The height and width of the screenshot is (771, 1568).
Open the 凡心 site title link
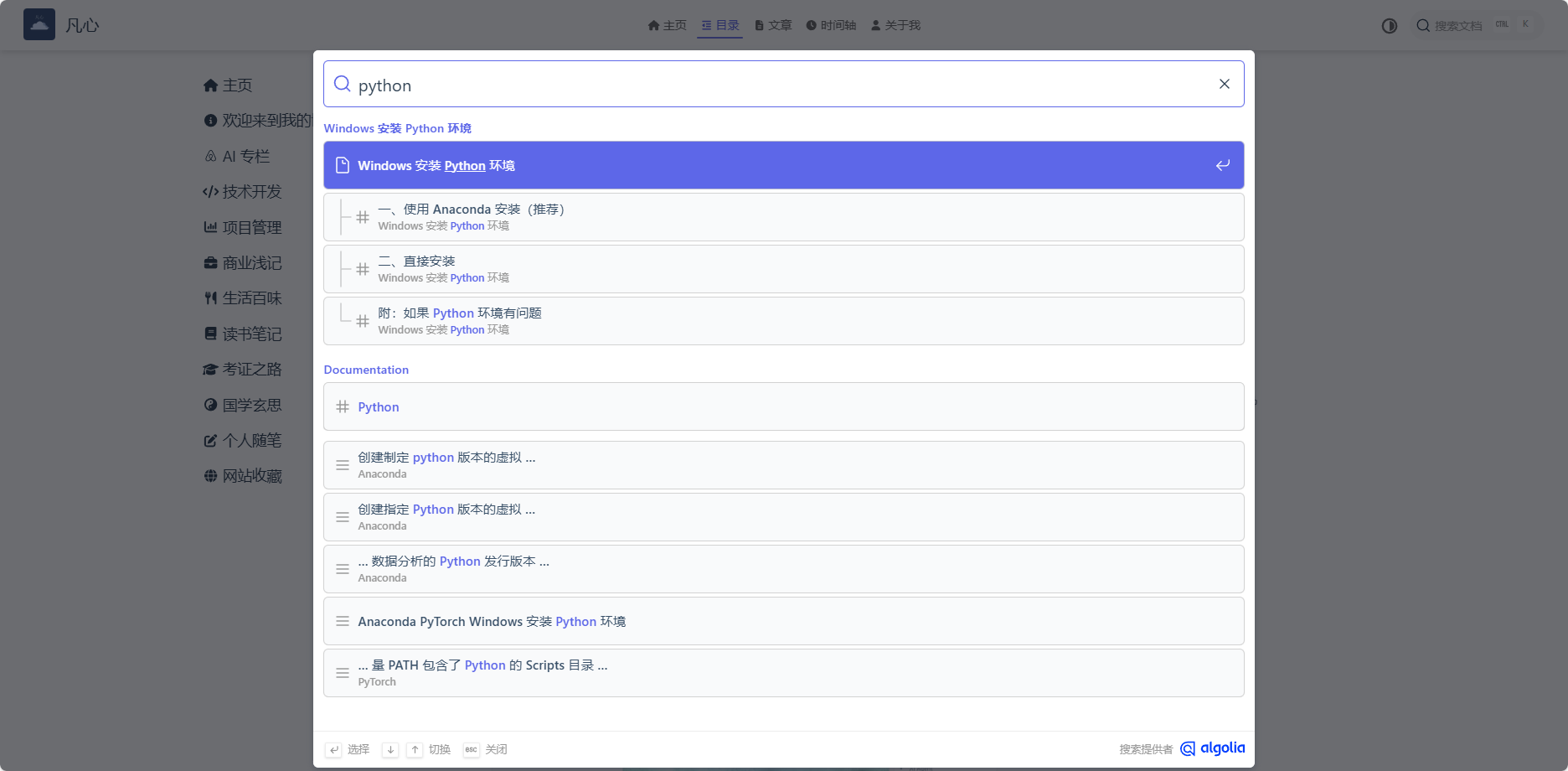[x=82, y=26]
